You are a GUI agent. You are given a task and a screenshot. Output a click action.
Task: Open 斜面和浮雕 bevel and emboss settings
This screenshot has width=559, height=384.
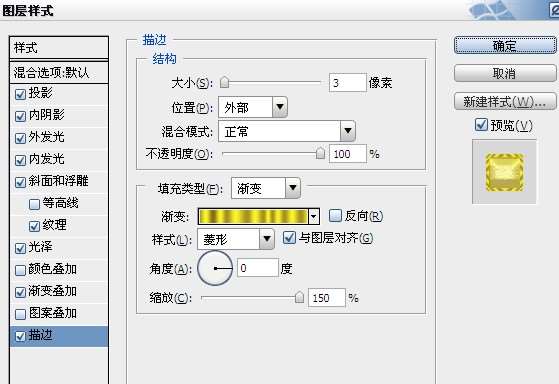[x=58, y=181]
